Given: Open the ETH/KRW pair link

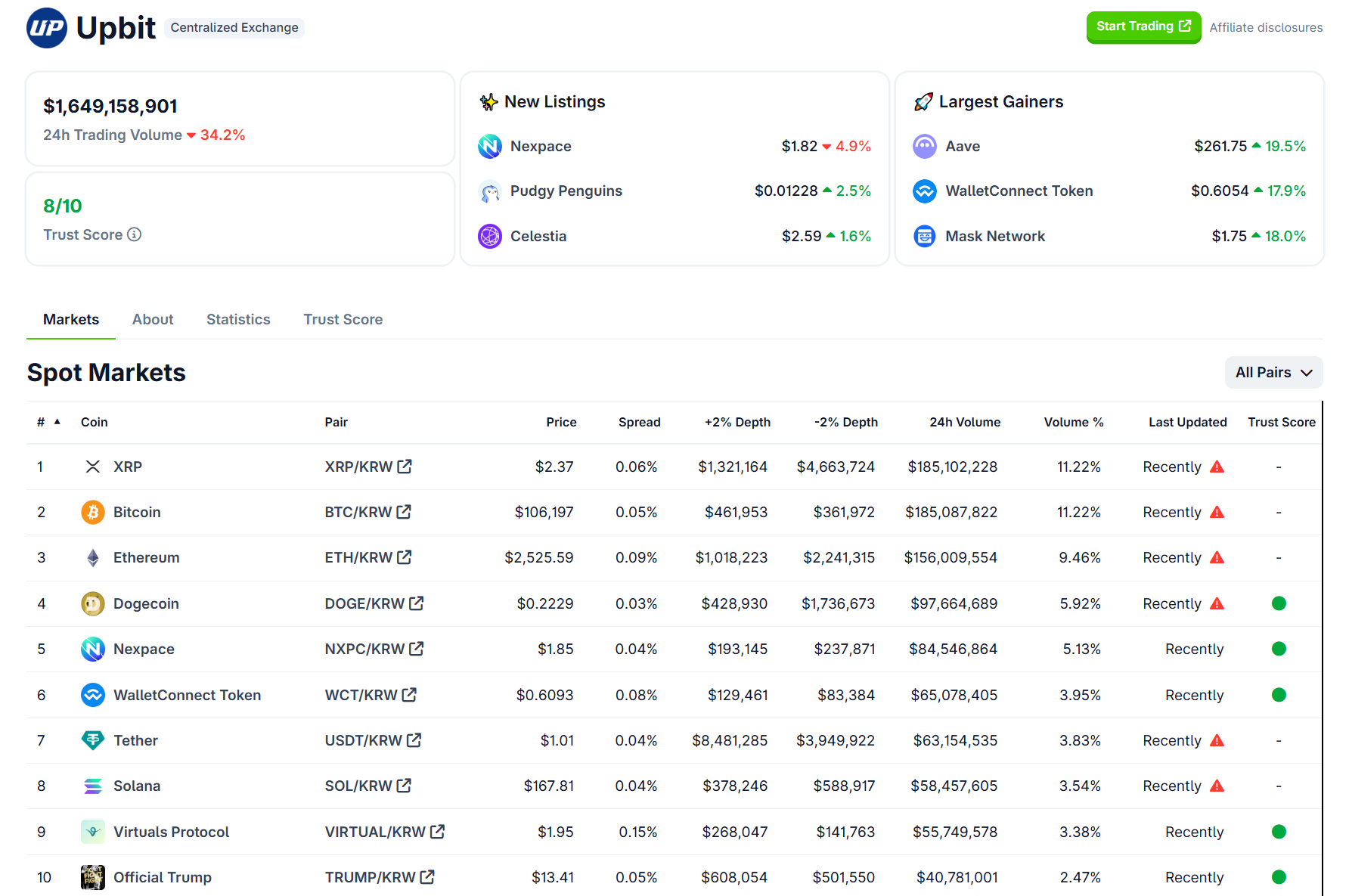Looking at the screenshot, I should [x=367, y=558].
